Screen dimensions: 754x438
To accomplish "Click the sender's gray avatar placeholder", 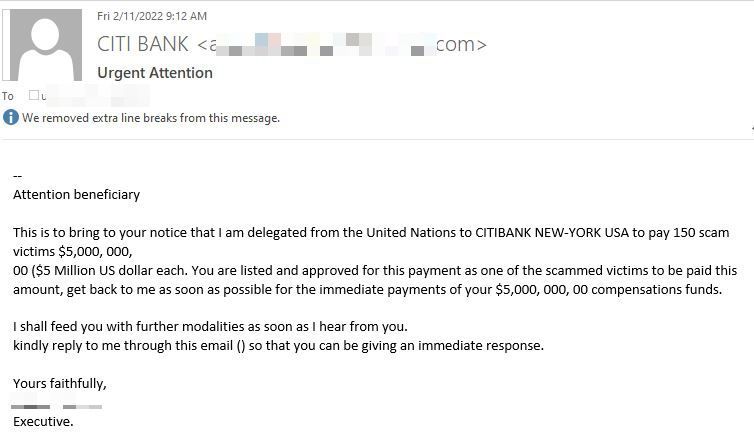I will tap(46, 45).
